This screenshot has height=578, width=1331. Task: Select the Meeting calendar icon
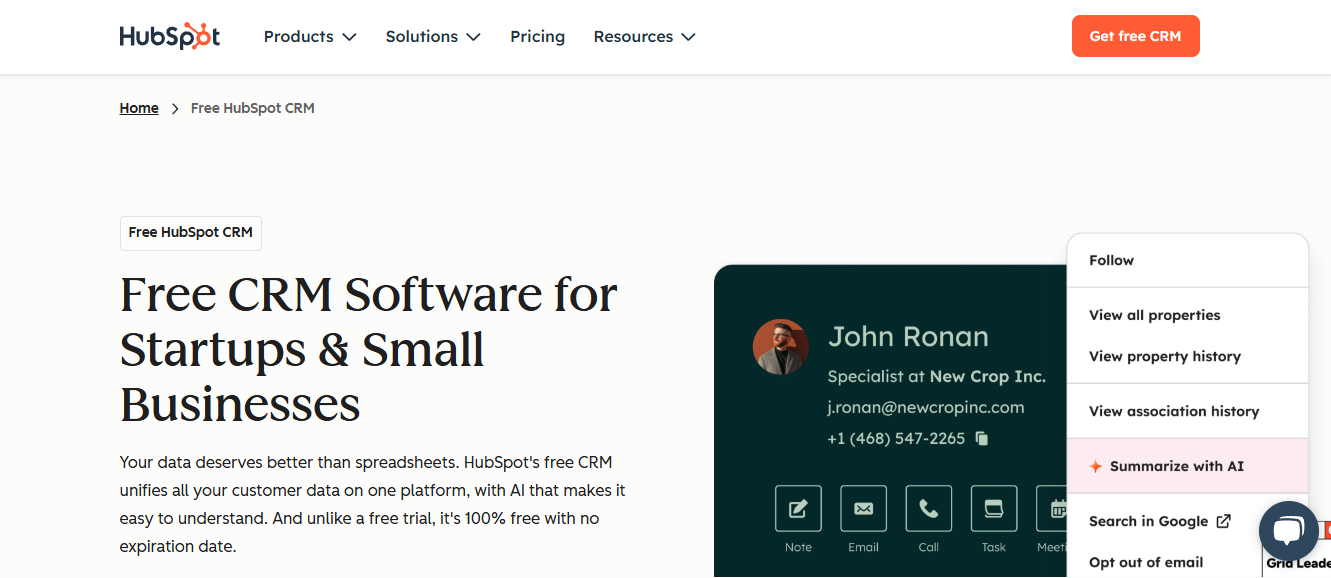click(1052, 508)
